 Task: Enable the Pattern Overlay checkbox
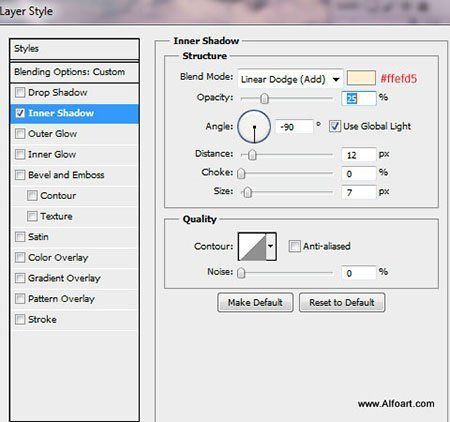20,299
